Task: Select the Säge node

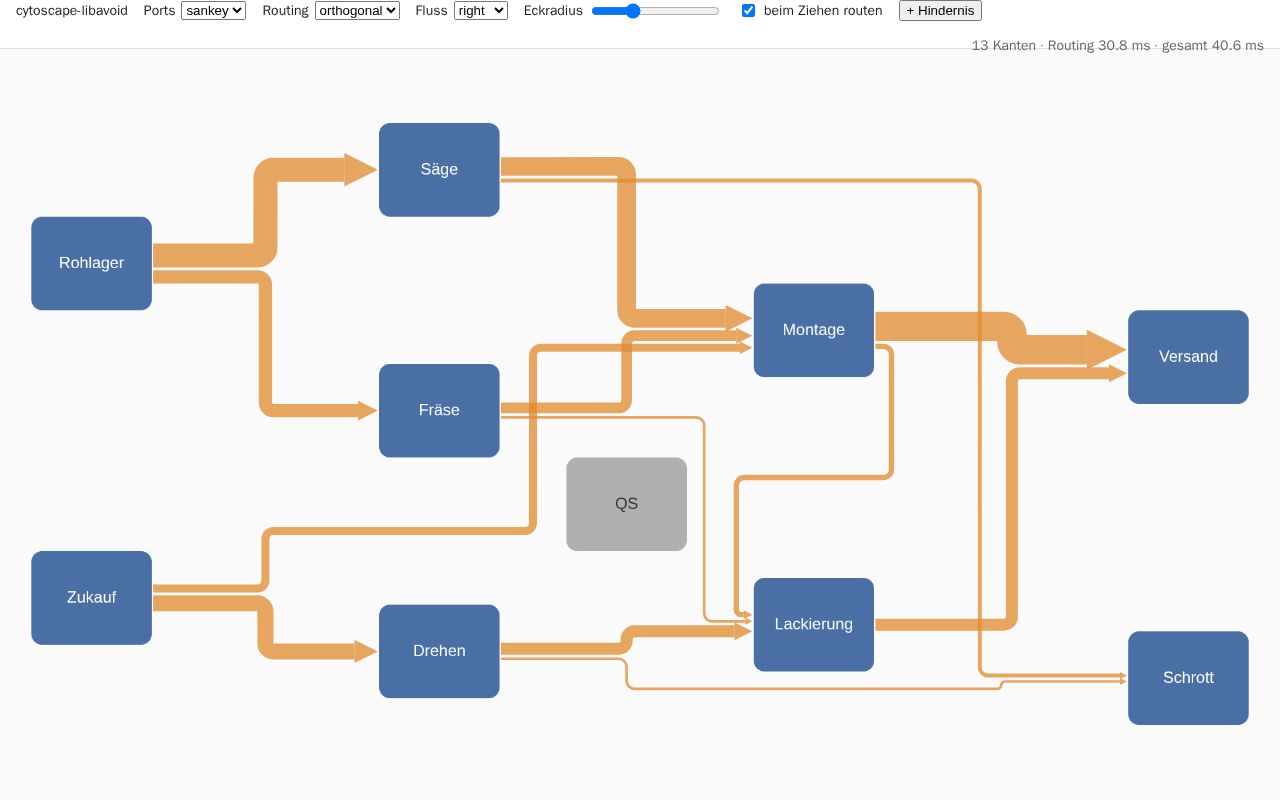Action: (439, 170)
